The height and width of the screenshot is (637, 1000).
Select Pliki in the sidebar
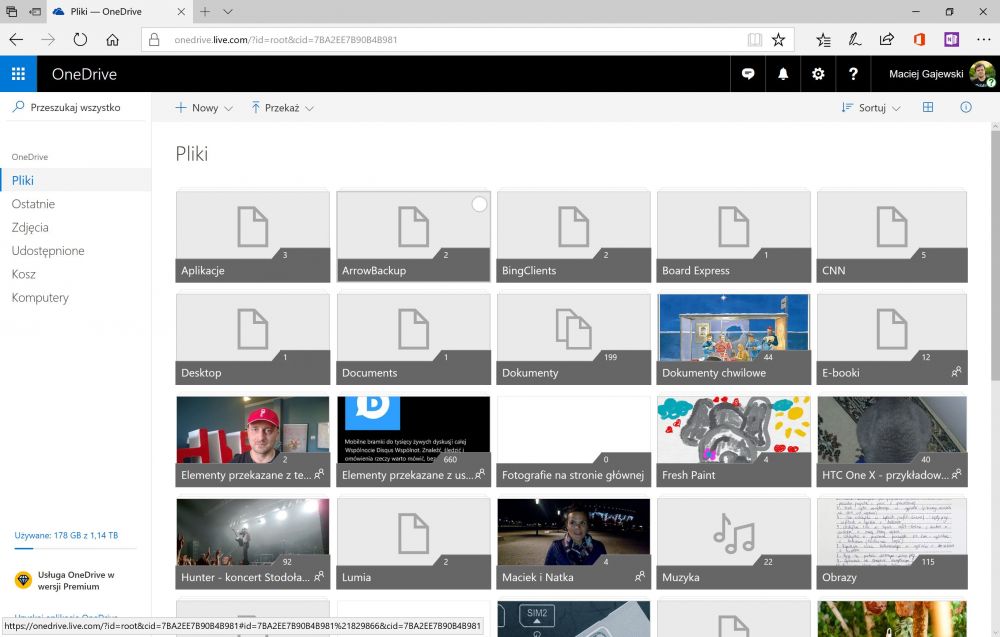pyautogui.click(x=75, y=180)
